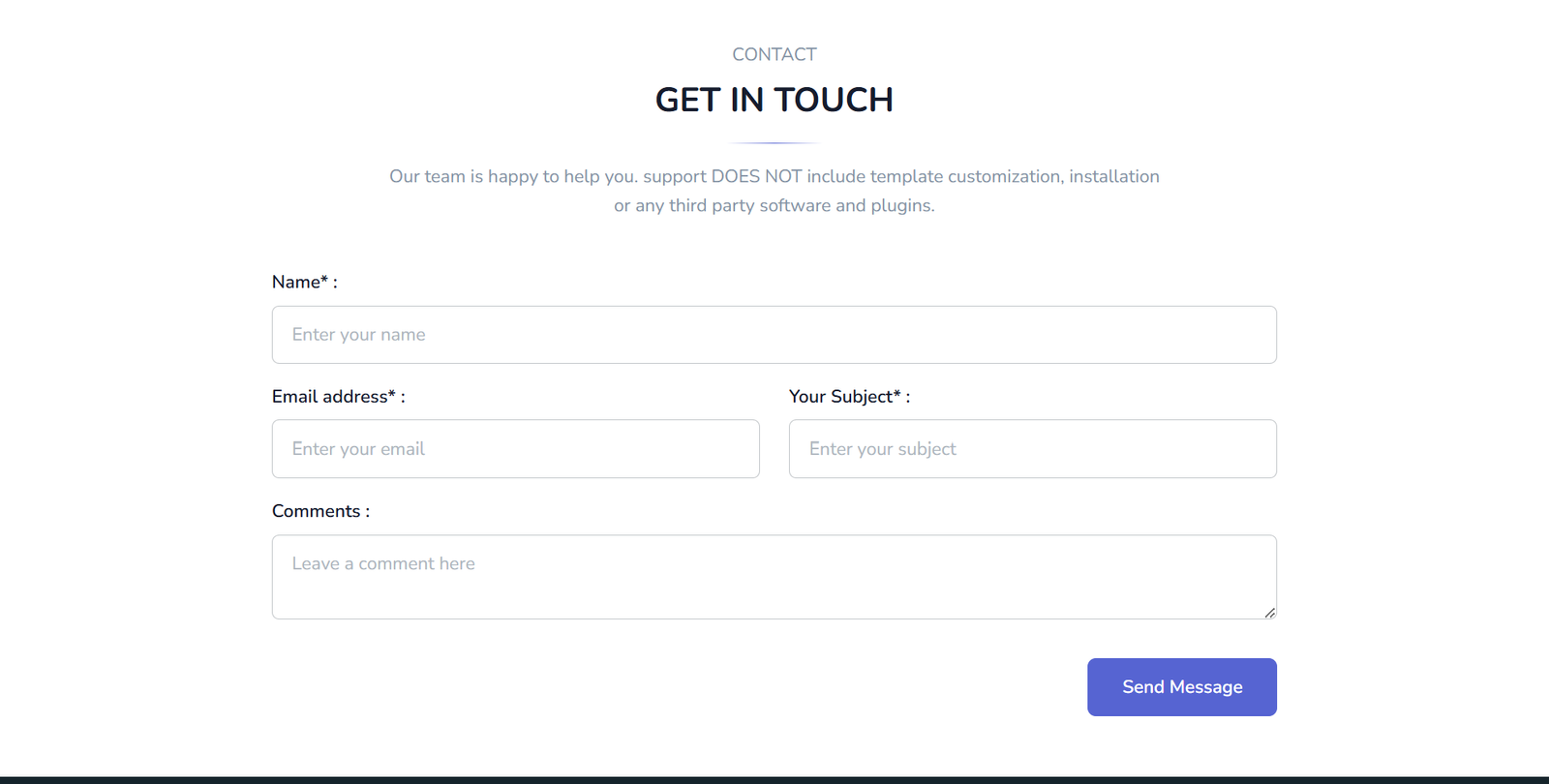Select the GET IN TOUCH heading
This screenshot has width=1549, height=784.
pyautogui.click(x=774, y=100)
